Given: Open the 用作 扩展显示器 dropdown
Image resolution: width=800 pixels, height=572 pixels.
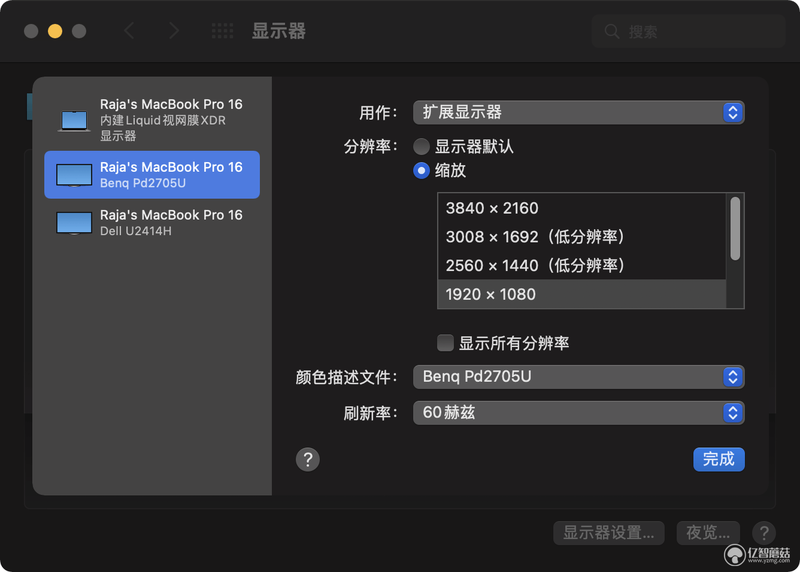Looking at the screenshot, I should pyautogui.click(x=579, y=112).
